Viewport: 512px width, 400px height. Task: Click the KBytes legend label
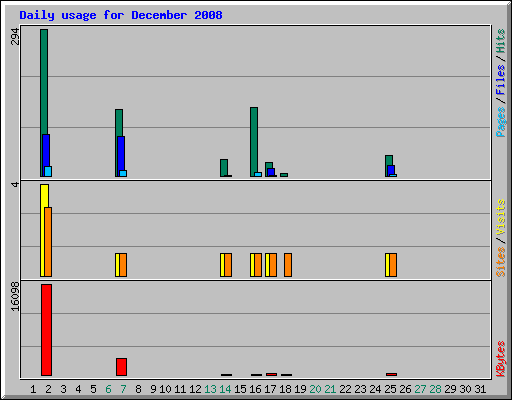click(x=500, y=359)
